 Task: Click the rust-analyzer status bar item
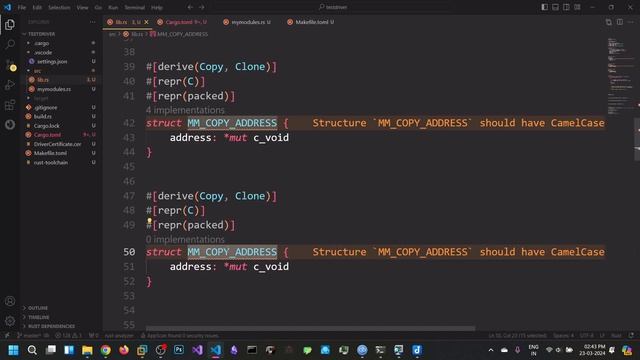tap(119, 336)
